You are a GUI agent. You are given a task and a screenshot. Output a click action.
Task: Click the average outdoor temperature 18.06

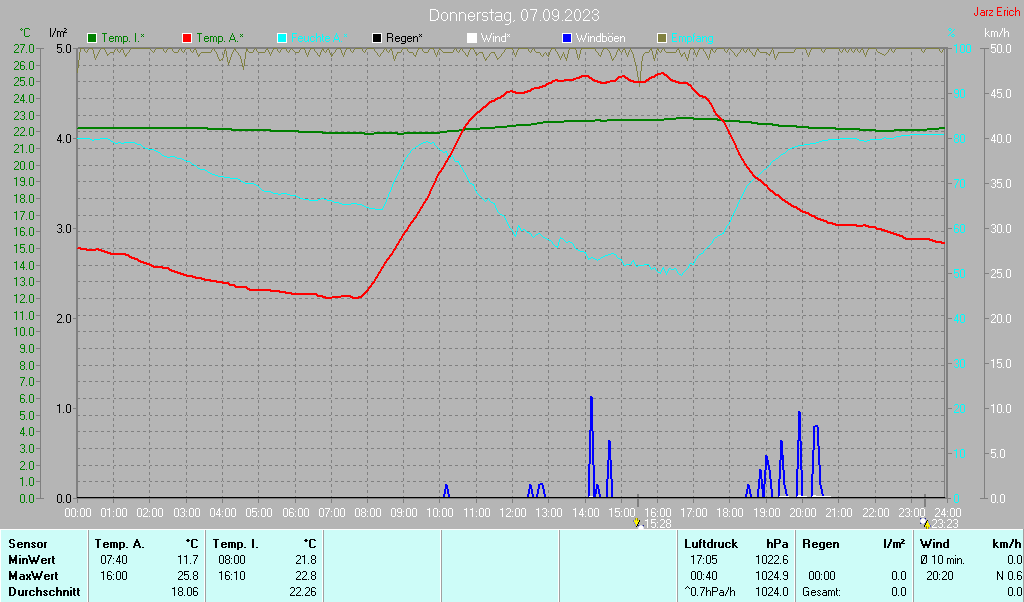[x=184, y=592]
